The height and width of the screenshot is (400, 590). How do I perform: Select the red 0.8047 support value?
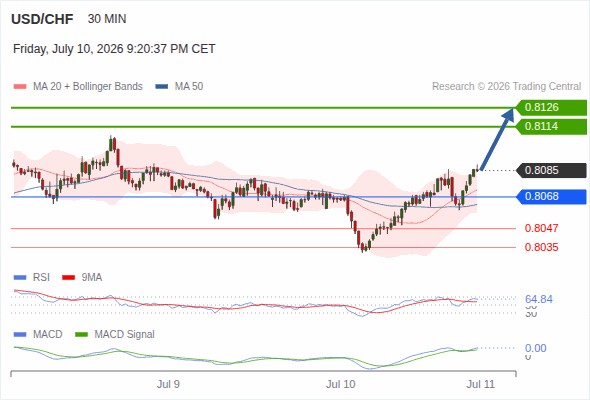click(541, 228)
